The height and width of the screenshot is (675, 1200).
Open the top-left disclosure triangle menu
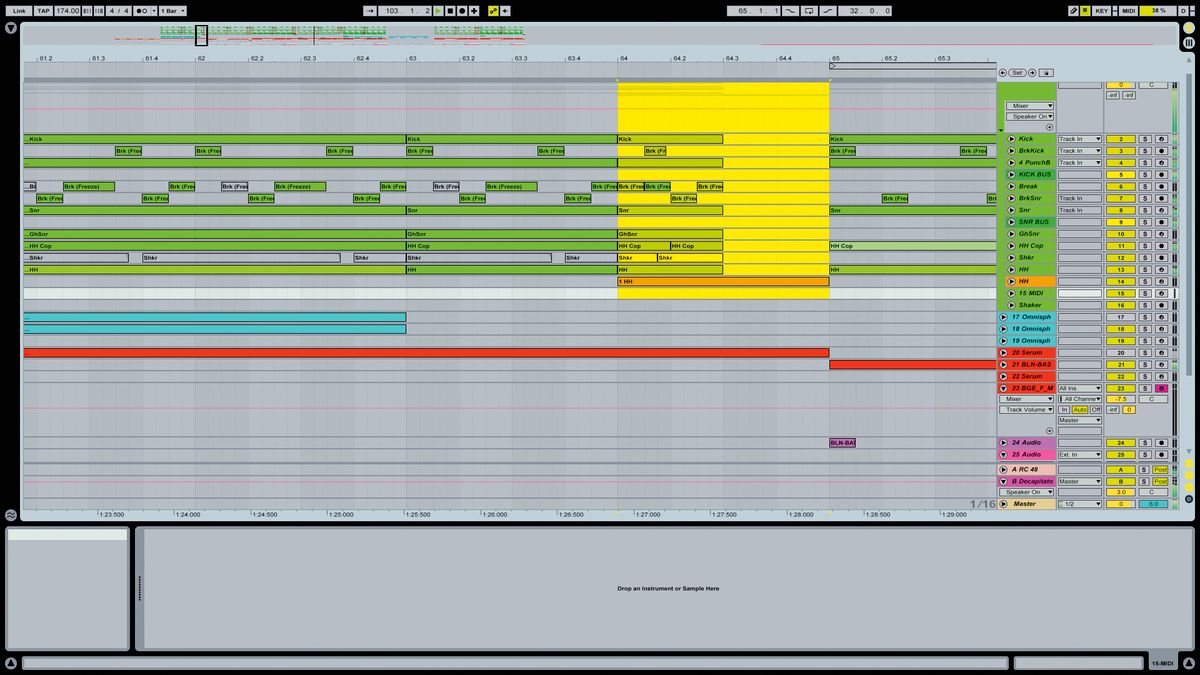coord(10,27)
